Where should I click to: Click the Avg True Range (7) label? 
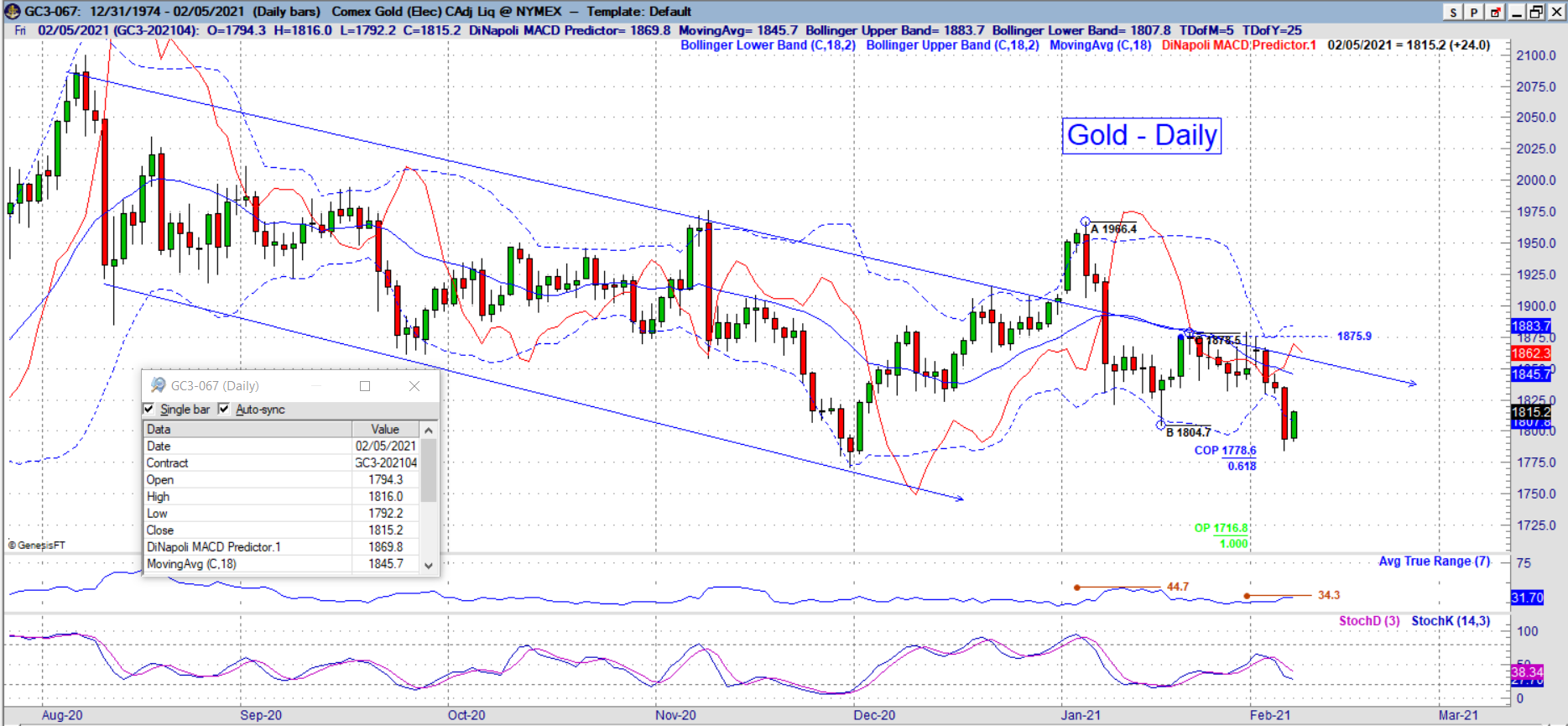tap(1435, 561)
